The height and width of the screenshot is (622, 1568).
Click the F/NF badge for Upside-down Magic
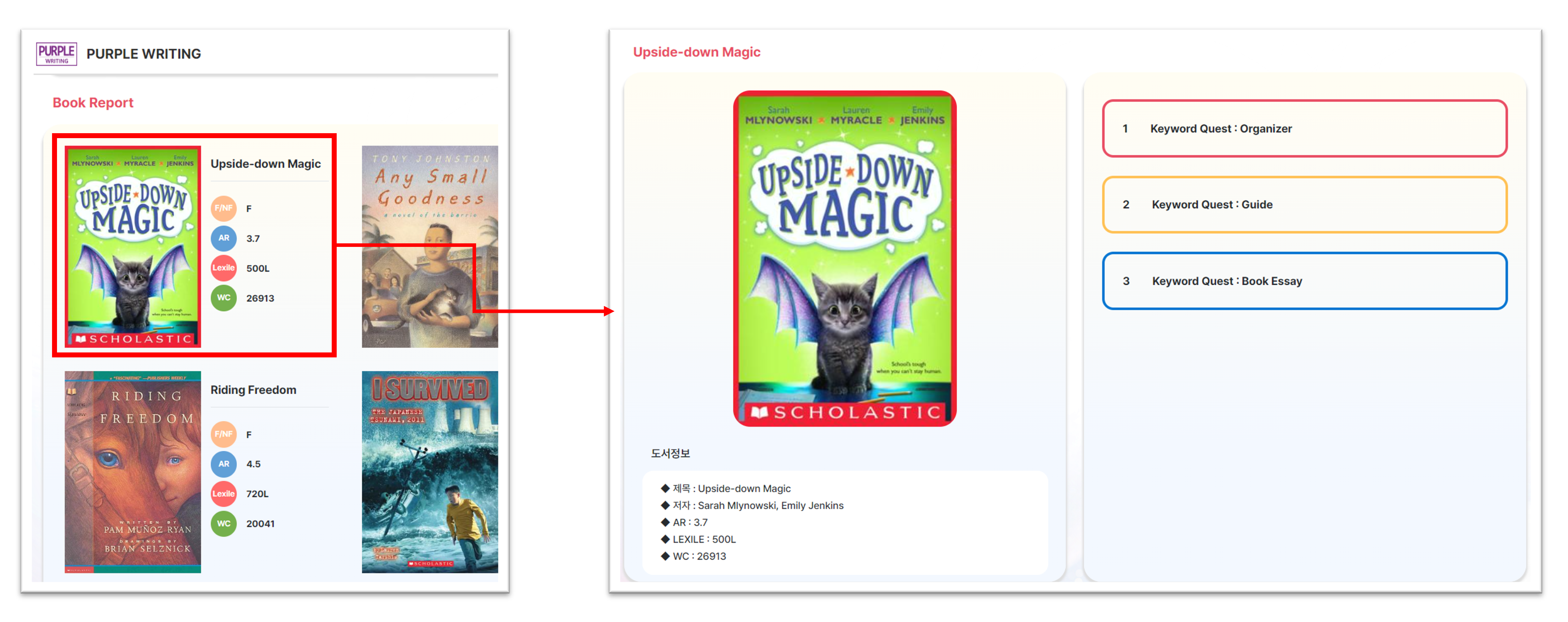(x=223, y=208)
